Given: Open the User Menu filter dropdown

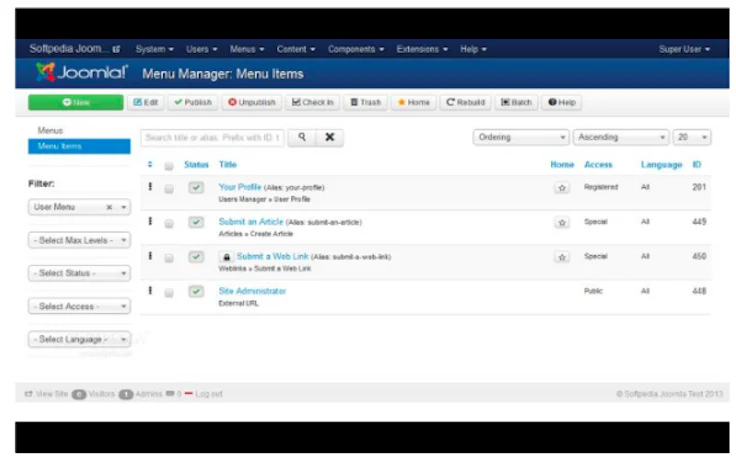Looking at the screenshot, I should tap(79, 207).
